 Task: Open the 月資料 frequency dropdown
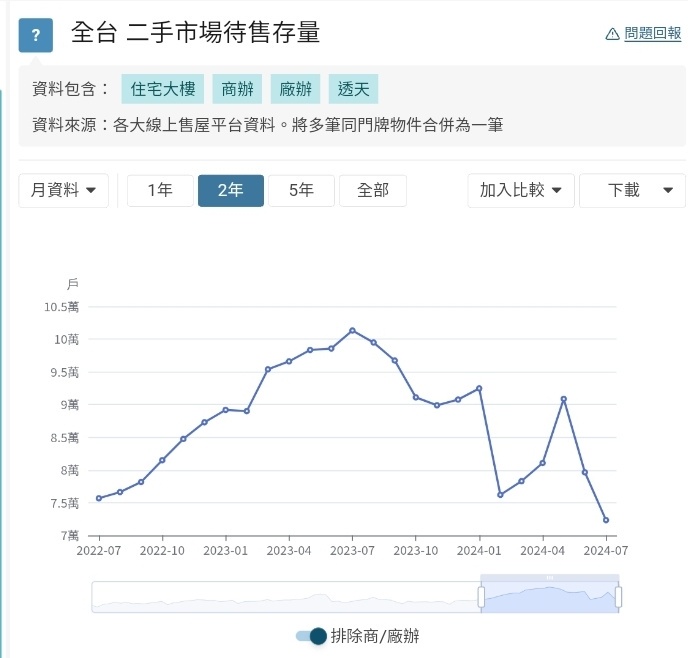pos(64,191)
